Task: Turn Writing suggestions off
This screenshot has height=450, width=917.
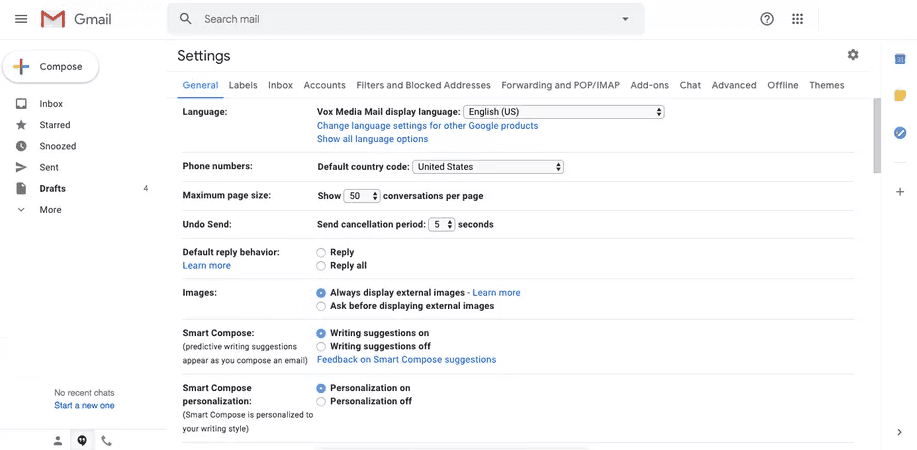Action: pos(321,346)
